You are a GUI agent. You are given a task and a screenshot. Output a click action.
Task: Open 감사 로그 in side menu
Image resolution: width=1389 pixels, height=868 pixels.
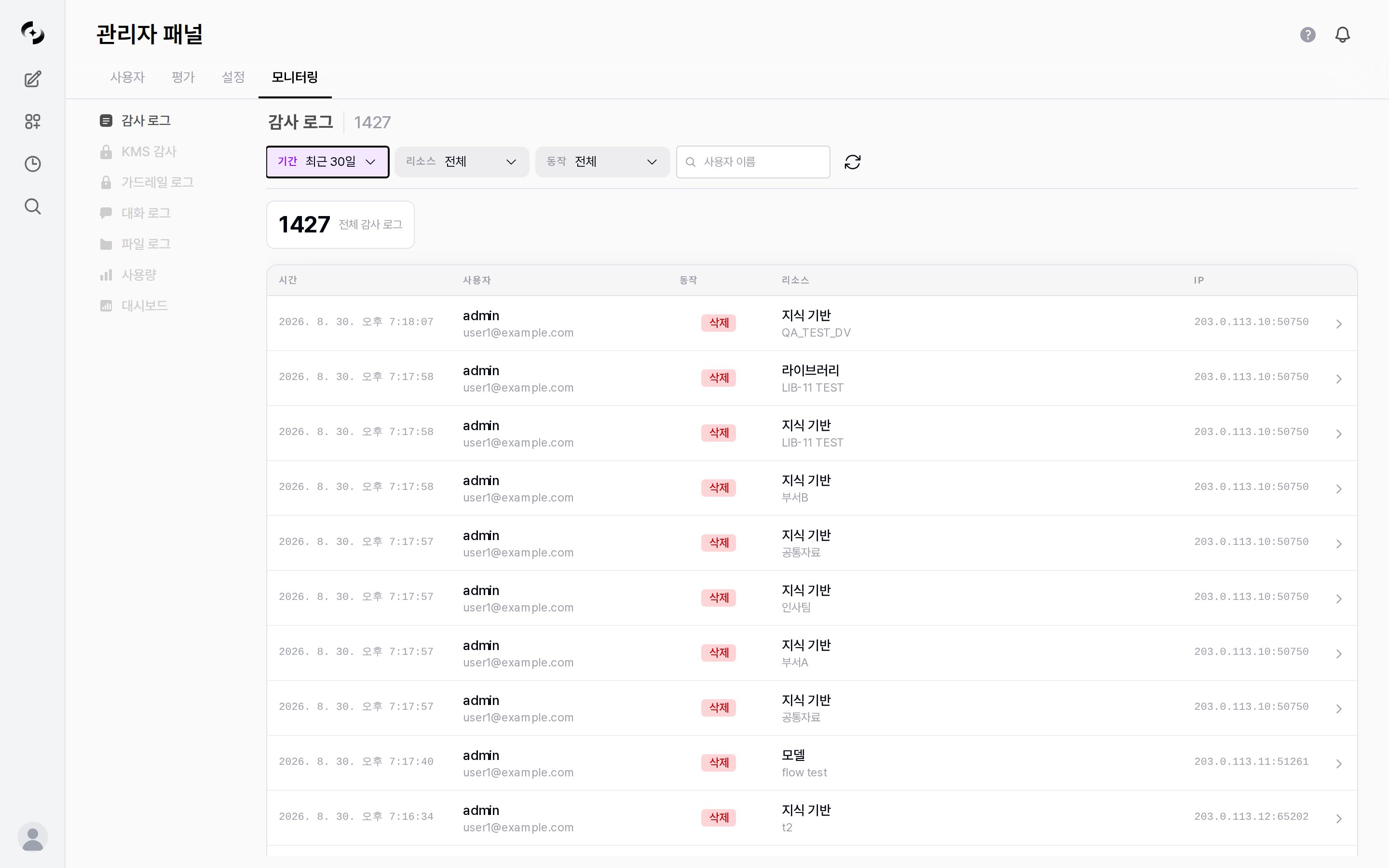tap(146, 121)
